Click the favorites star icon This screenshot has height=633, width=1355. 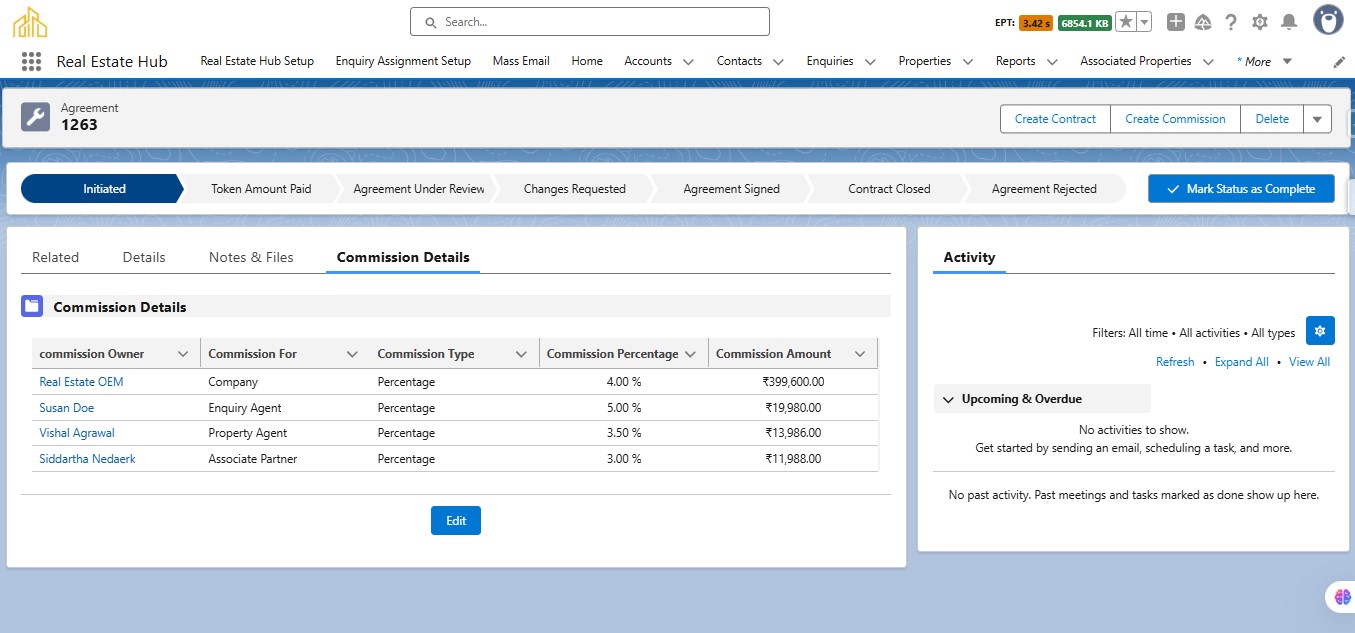point(1125,22)
